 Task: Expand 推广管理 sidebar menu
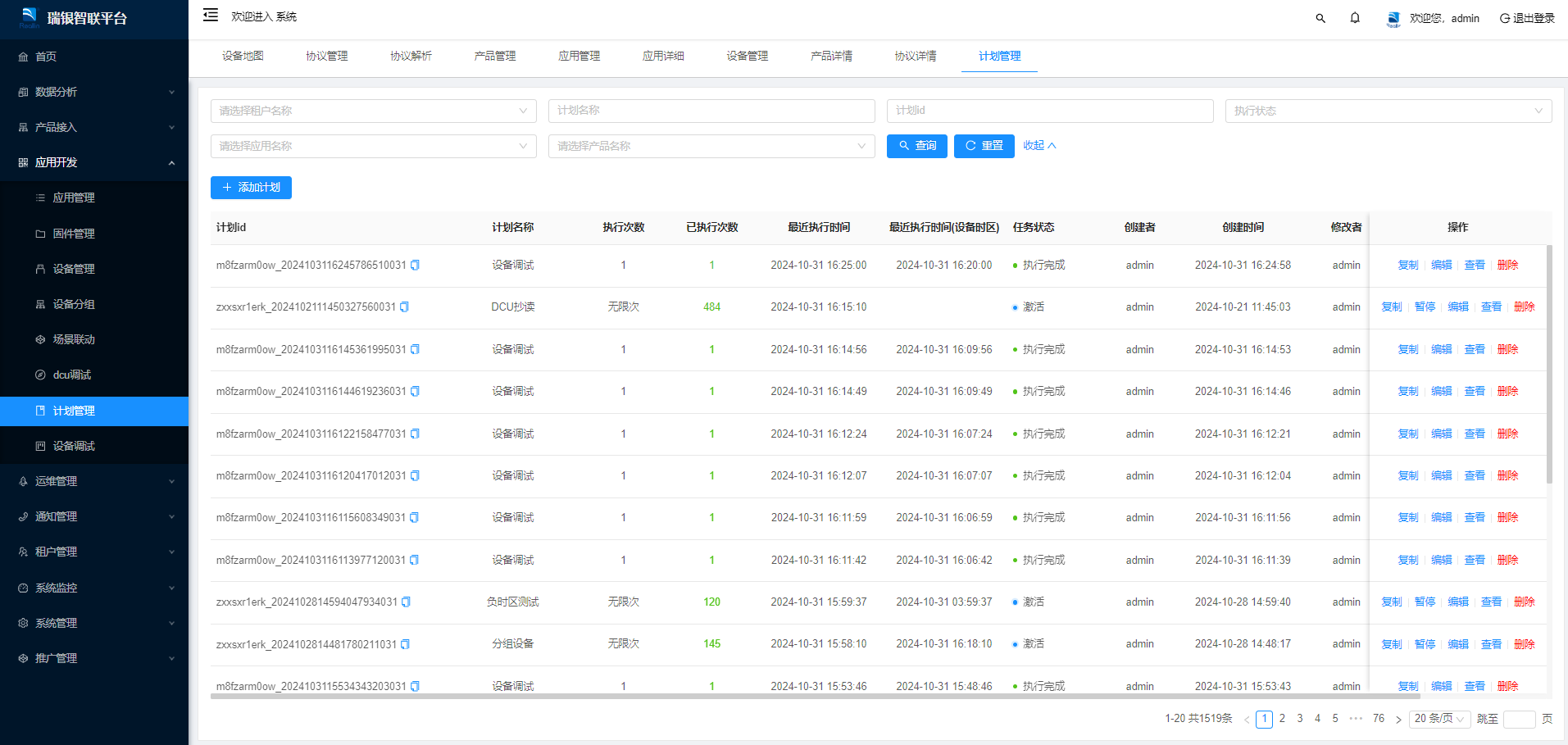[x=94, y=658]
